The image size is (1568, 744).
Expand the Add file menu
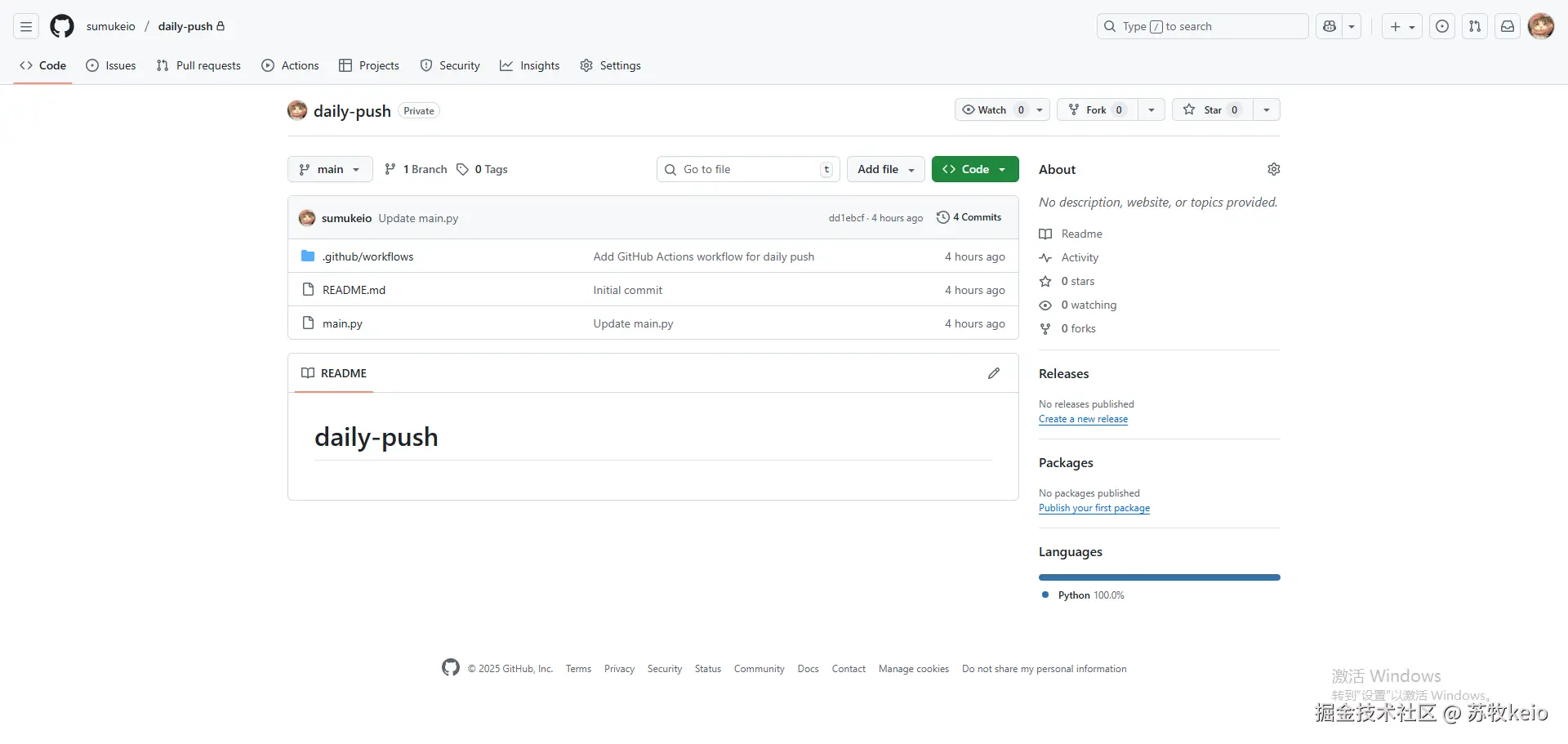[x=886, y=169]
